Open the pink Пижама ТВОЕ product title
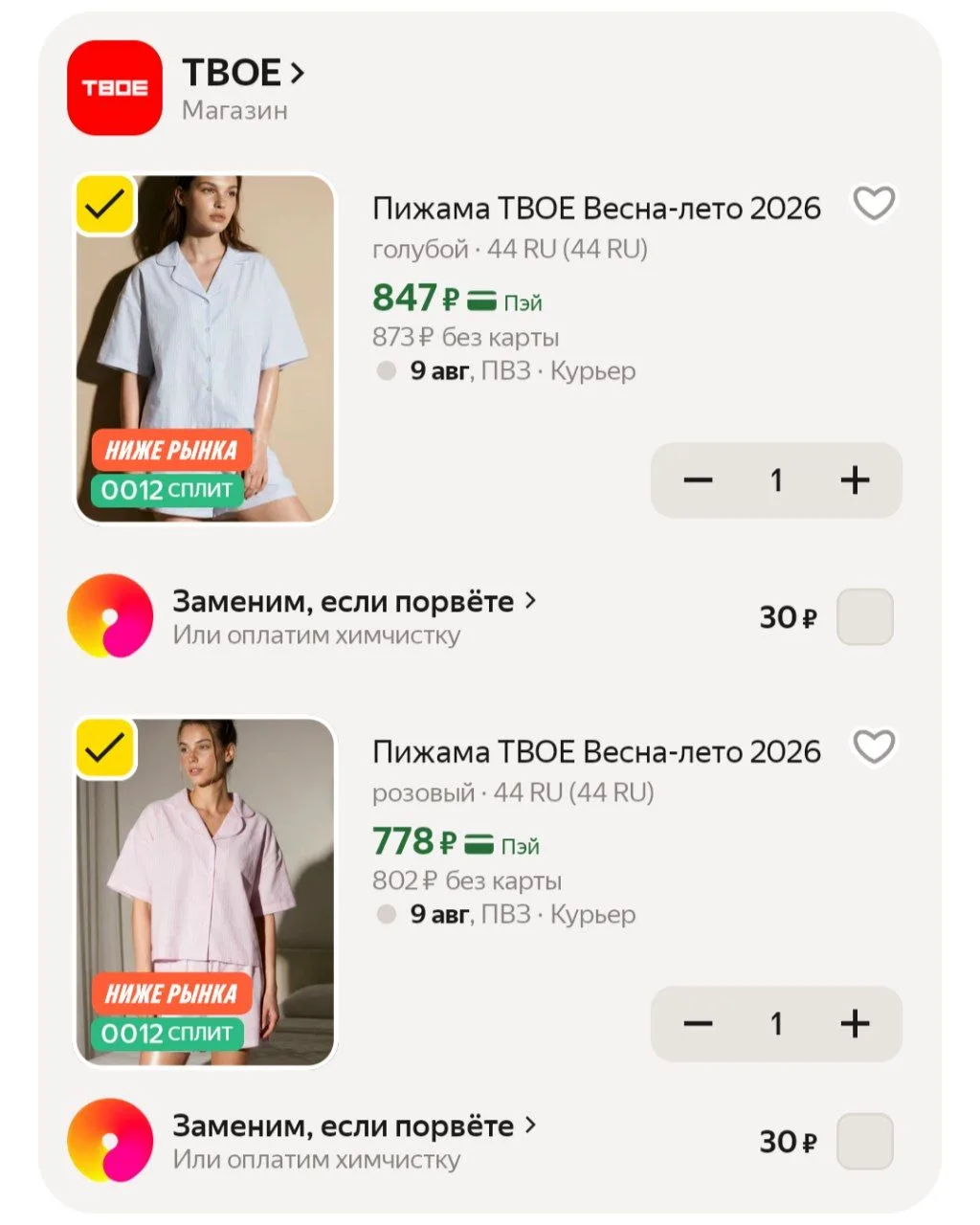Screen dimensions: 980x1225 coord(596,752)
